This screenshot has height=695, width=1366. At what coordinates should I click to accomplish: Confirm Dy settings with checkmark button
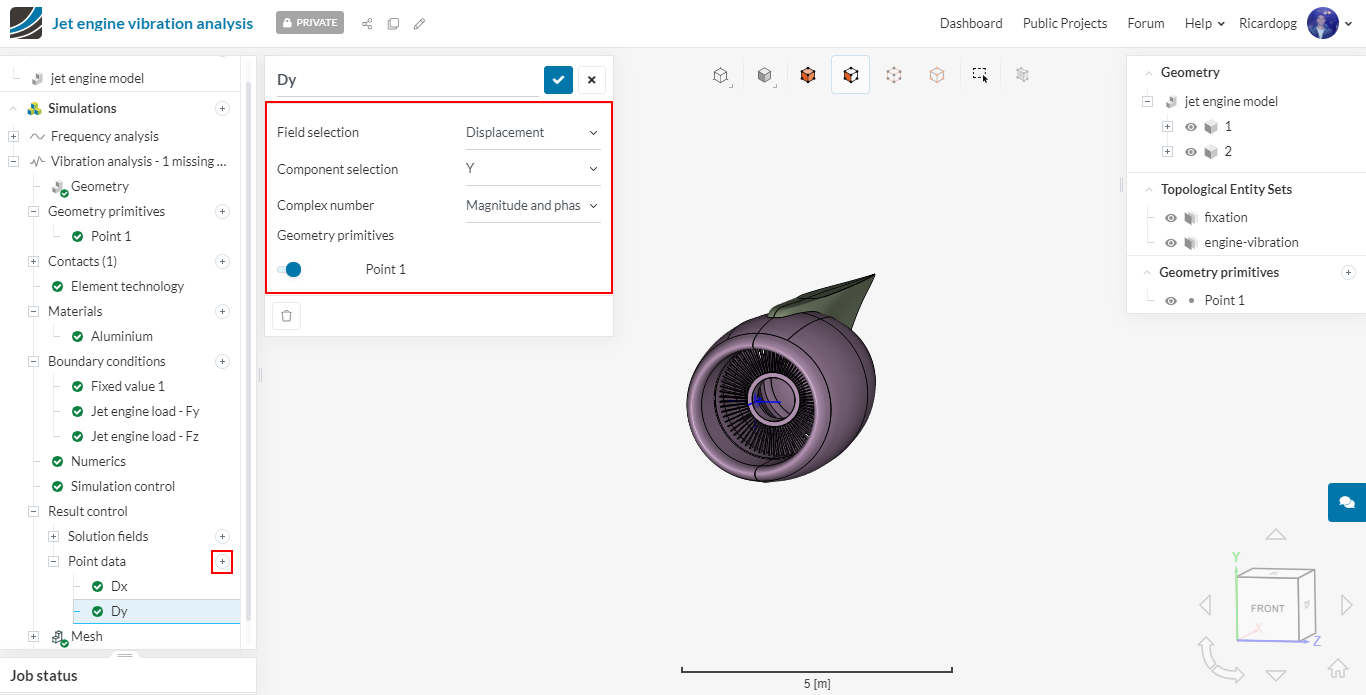point(558,80)
